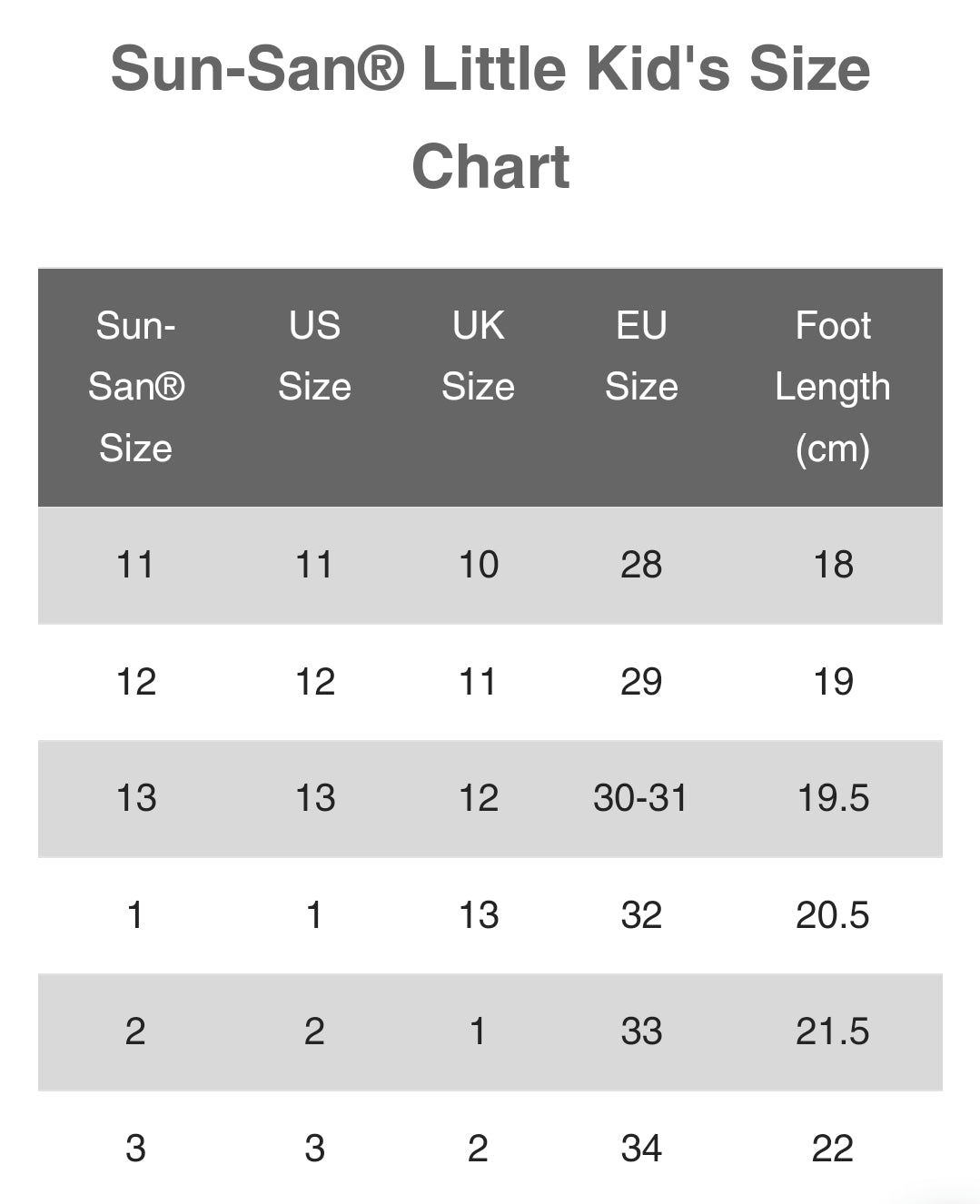Click the EU Size column header
The image size is (980, 1204).
(641, 356)
